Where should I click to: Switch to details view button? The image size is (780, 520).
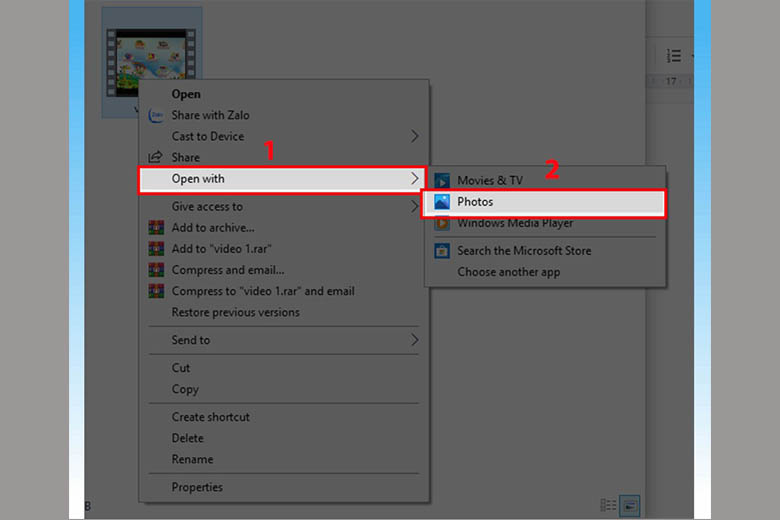pos(608,506)
